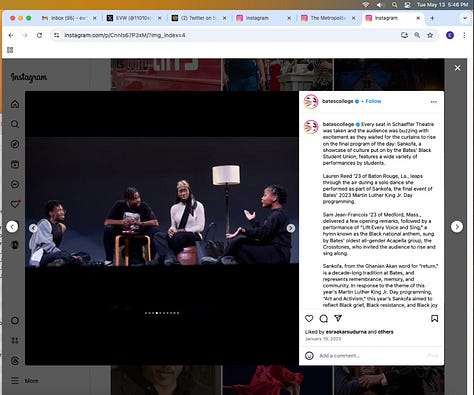Open Threads icon in the sidebar
Viewport: 474px width, 395px height.
[x=15, y=361]
